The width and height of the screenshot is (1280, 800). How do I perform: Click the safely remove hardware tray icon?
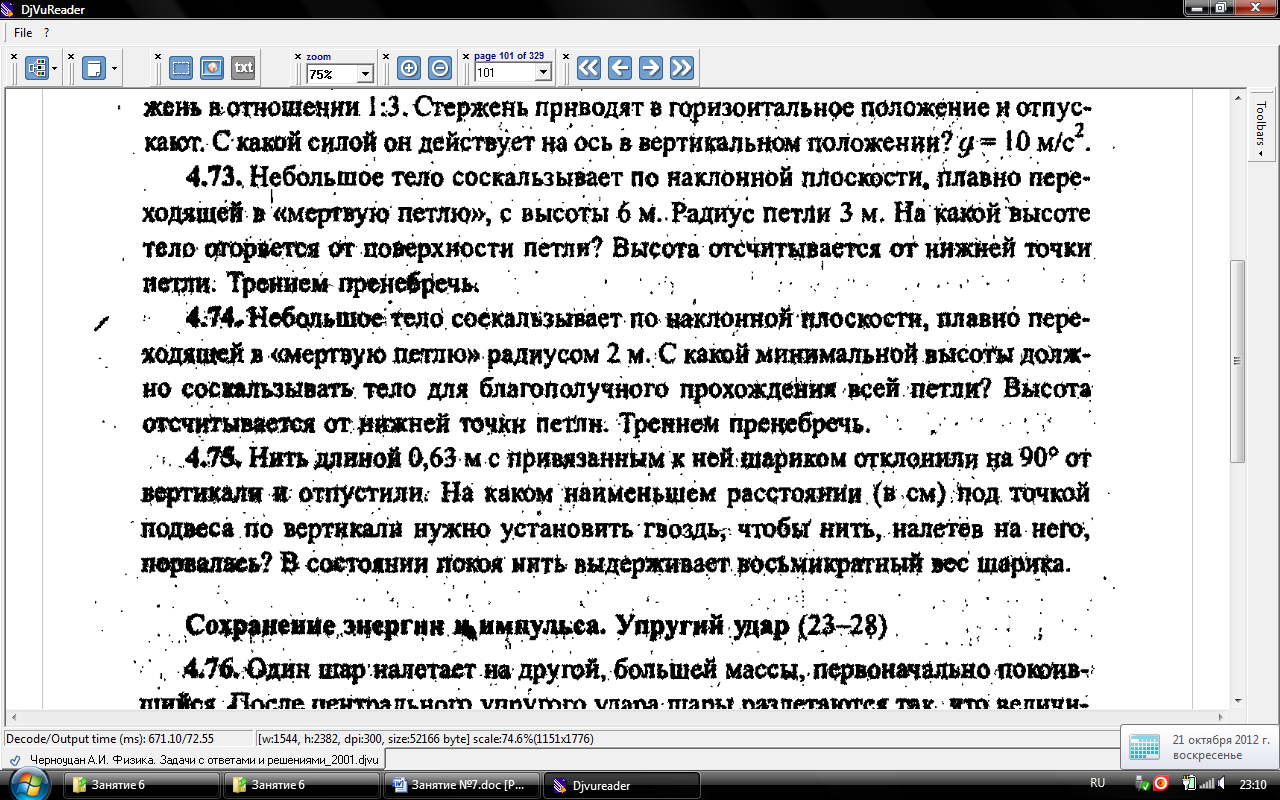[1144, 783]
